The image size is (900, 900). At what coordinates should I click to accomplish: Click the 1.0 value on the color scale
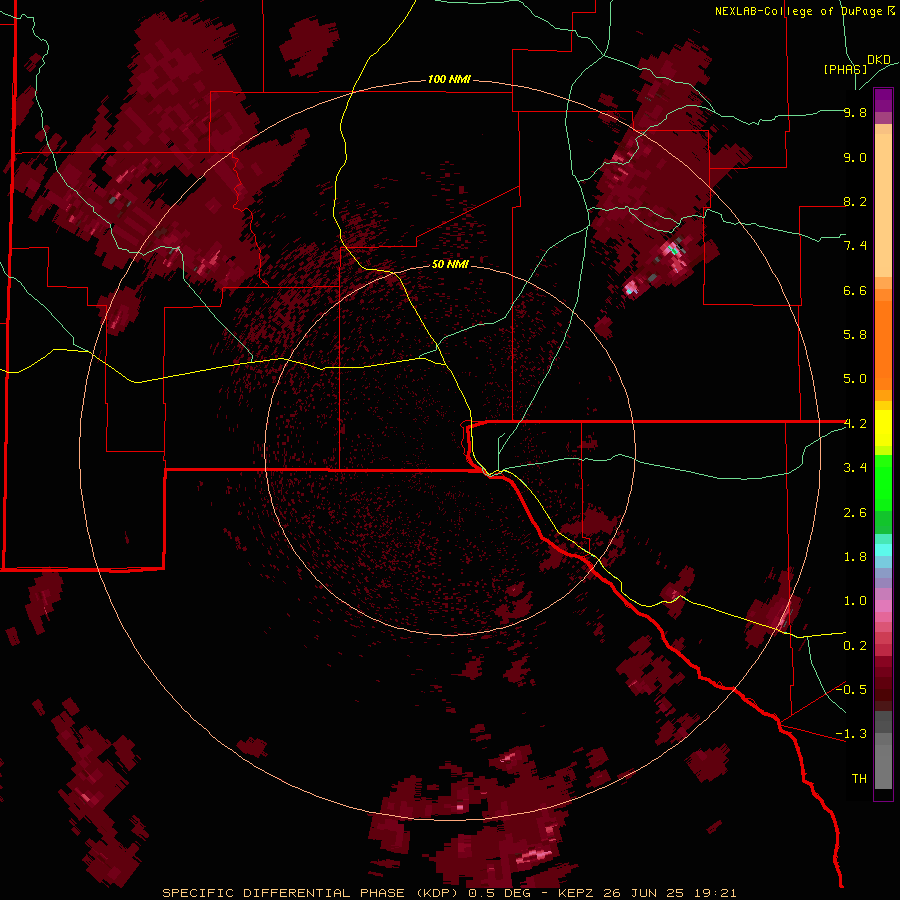tap(855, 601)
